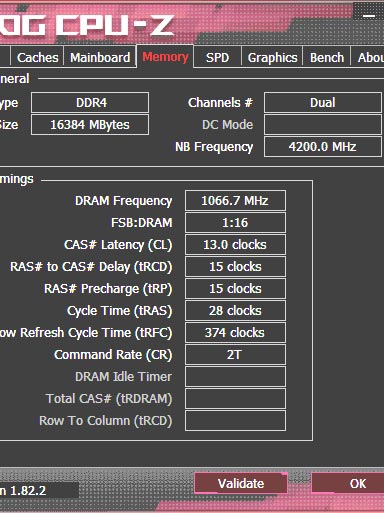Viewport: 384px width, 513px height.
Task: Switch to the Graphics tab
Action: pyautogui.click(x=272, y=57)
